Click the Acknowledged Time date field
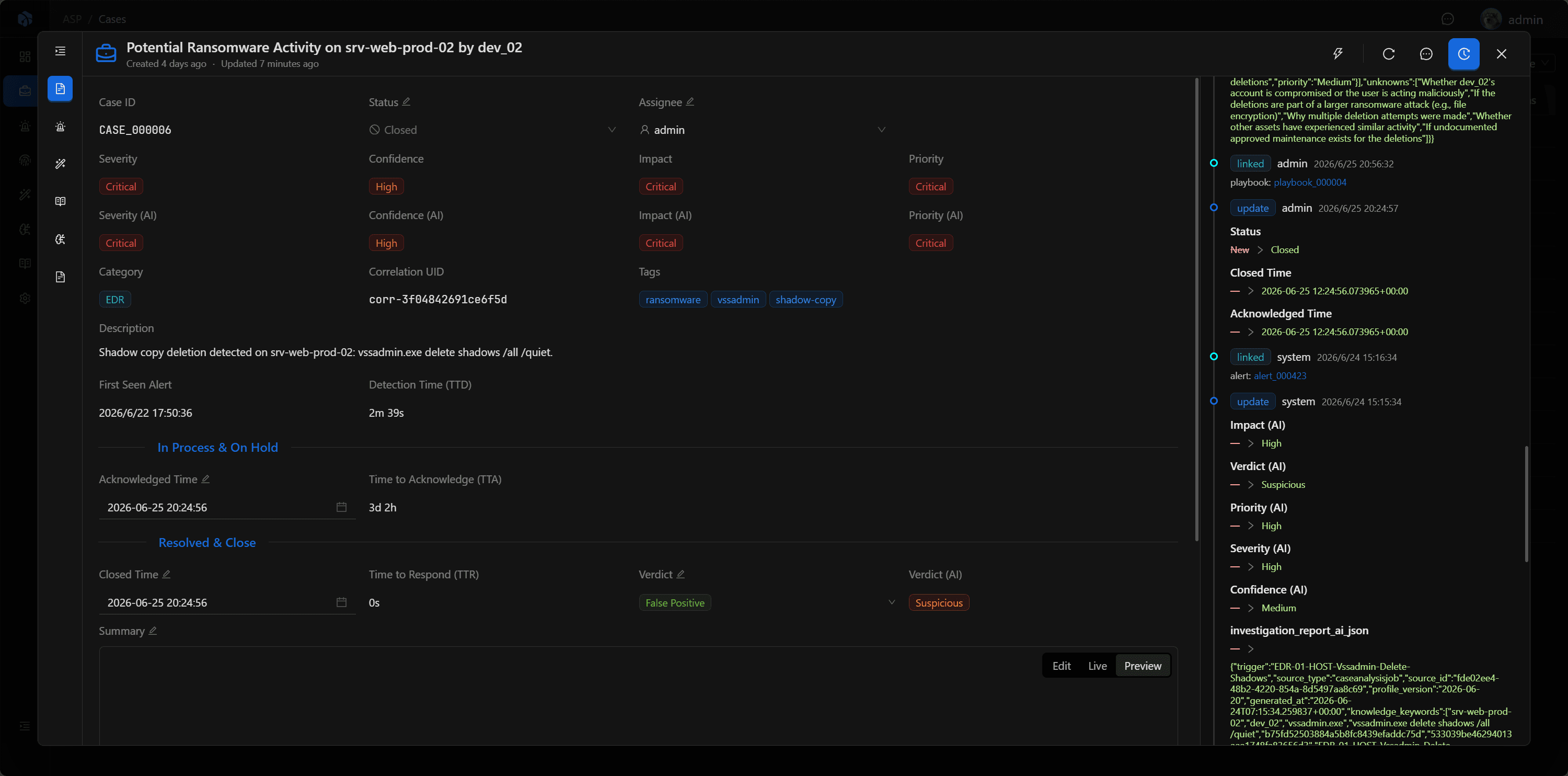This screenshot has height=776, width=1568. click(227, 507)
